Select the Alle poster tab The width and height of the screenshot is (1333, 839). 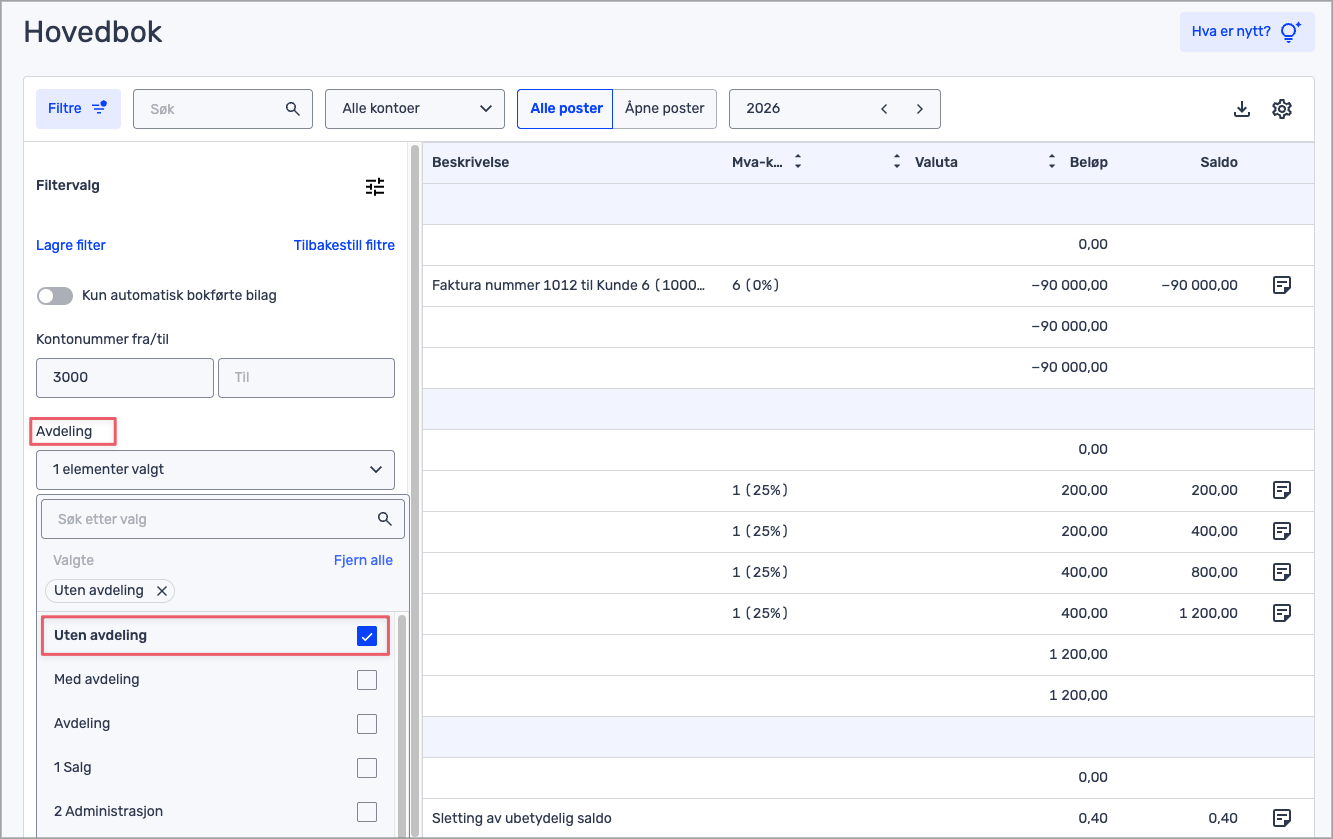point(566,109)
